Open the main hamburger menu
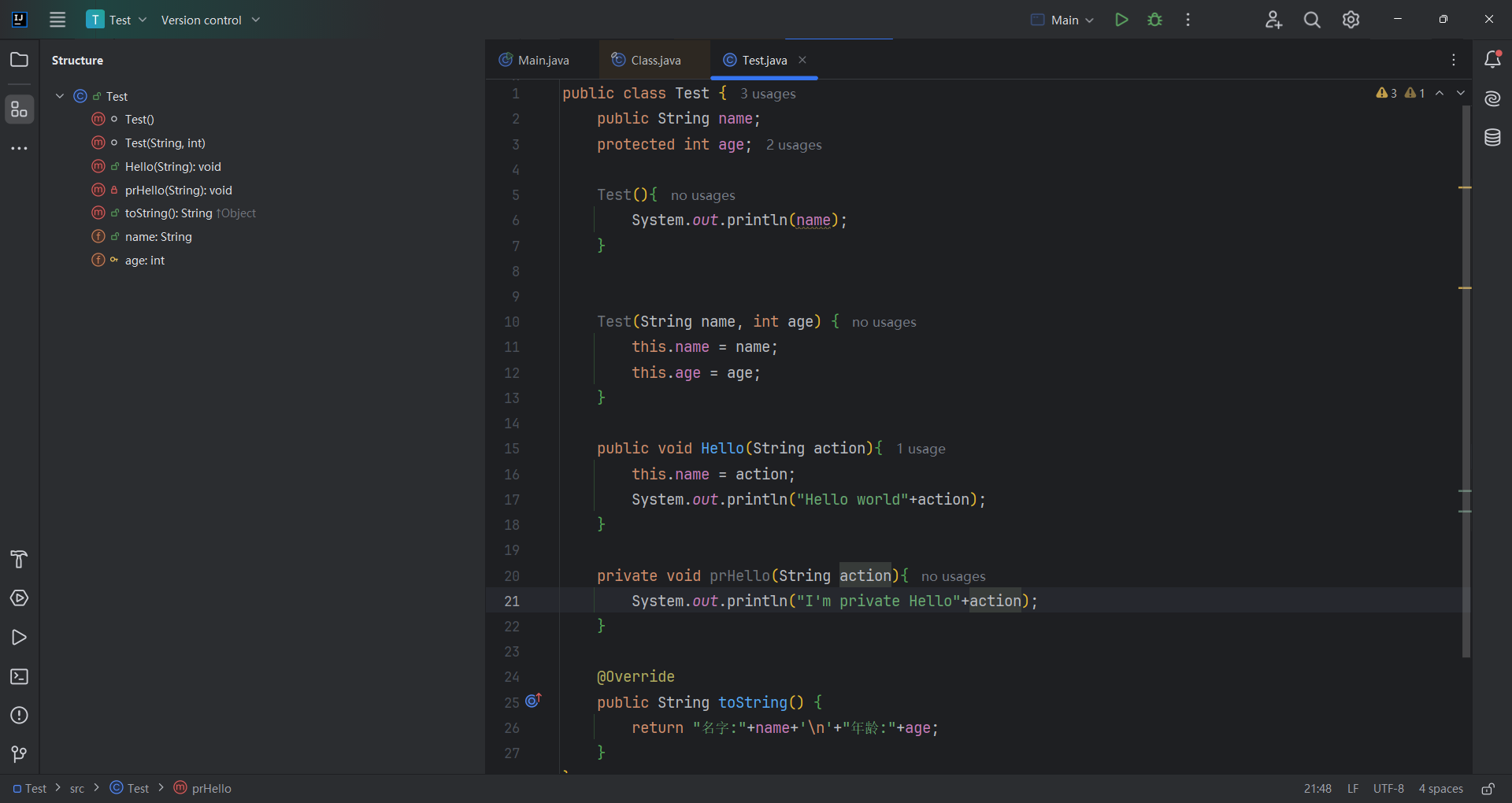Screen dimensions: 1512x803 click(x=57, y=20)
